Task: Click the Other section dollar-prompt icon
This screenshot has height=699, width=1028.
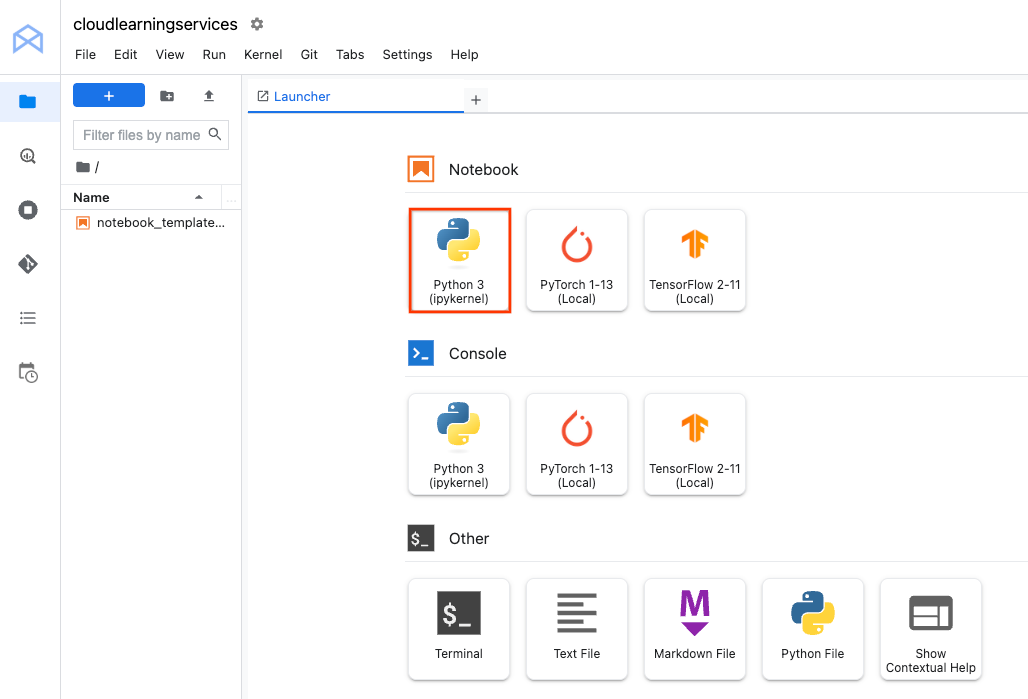Action: coord(421,538)
